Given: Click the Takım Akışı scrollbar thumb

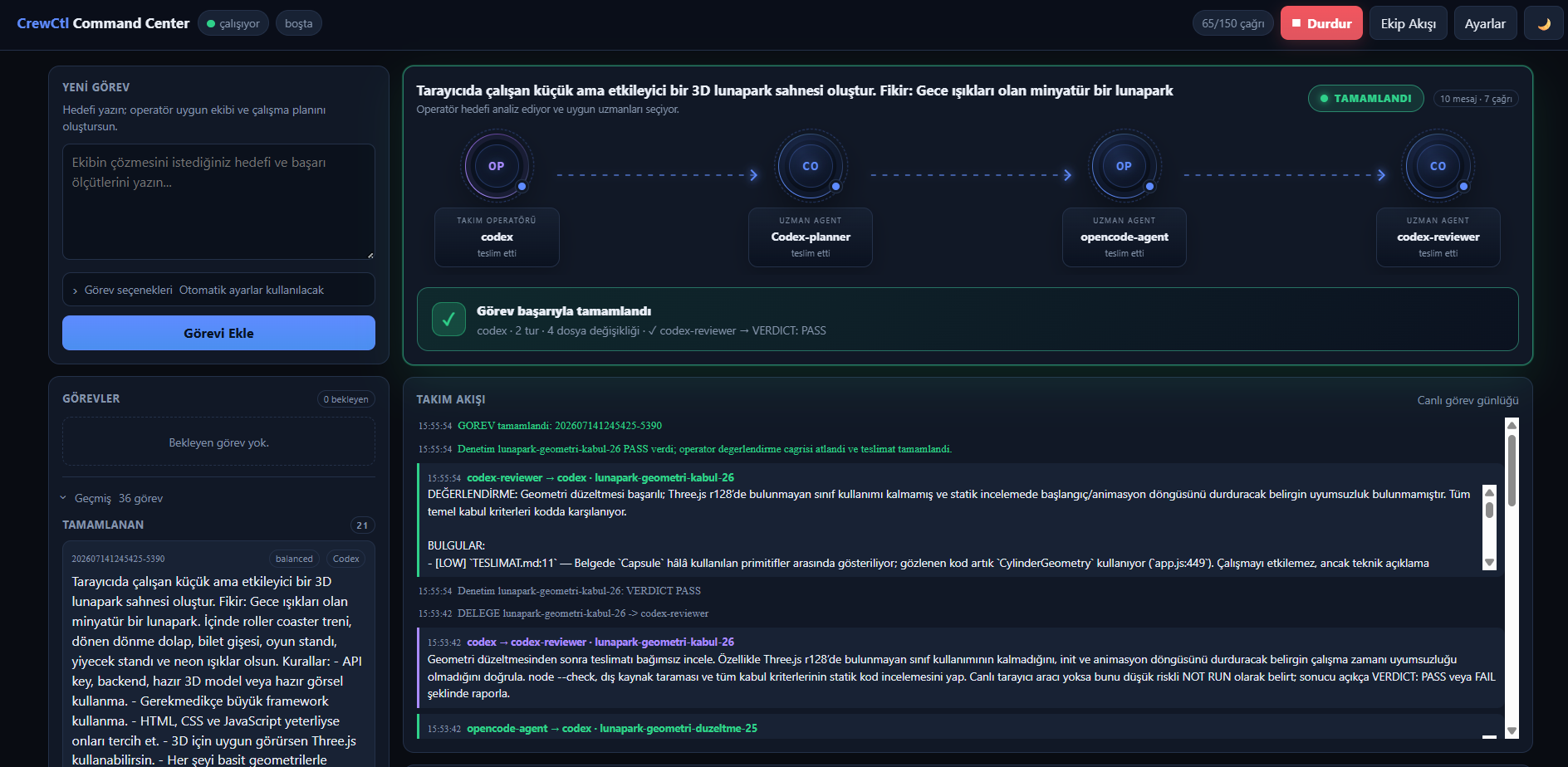Looking at the screenshot, I should click(x=1512, y=471).
